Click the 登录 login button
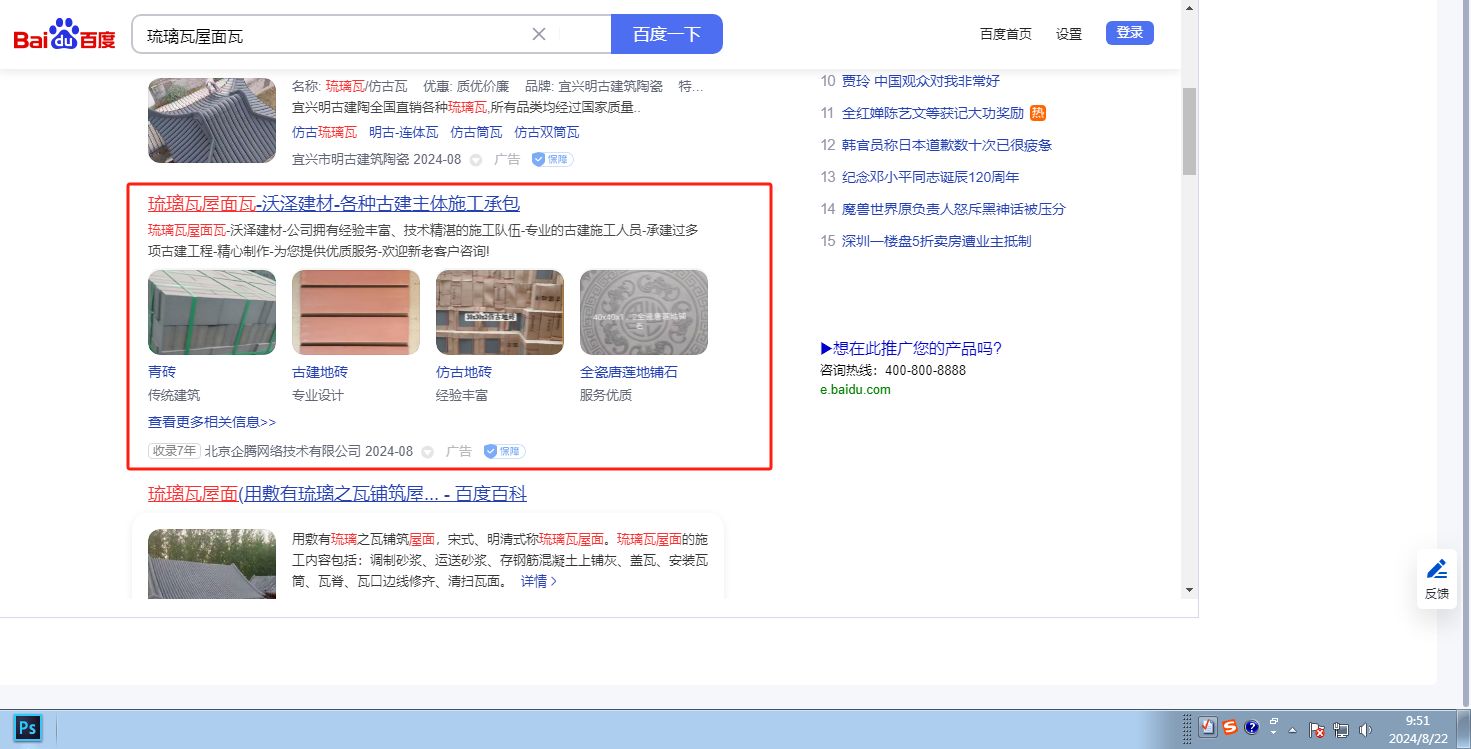This screenshot has width=1471, height=749. (x=1130, y=33)
